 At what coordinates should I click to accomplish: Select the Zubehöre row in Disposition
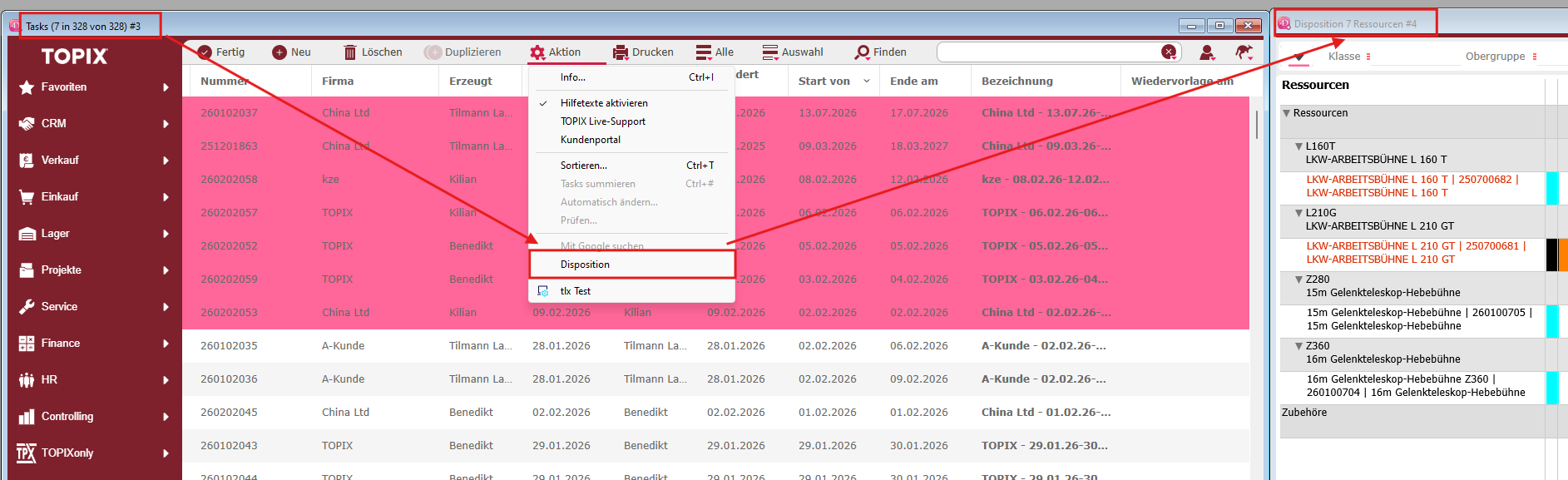click(1412, 421)
